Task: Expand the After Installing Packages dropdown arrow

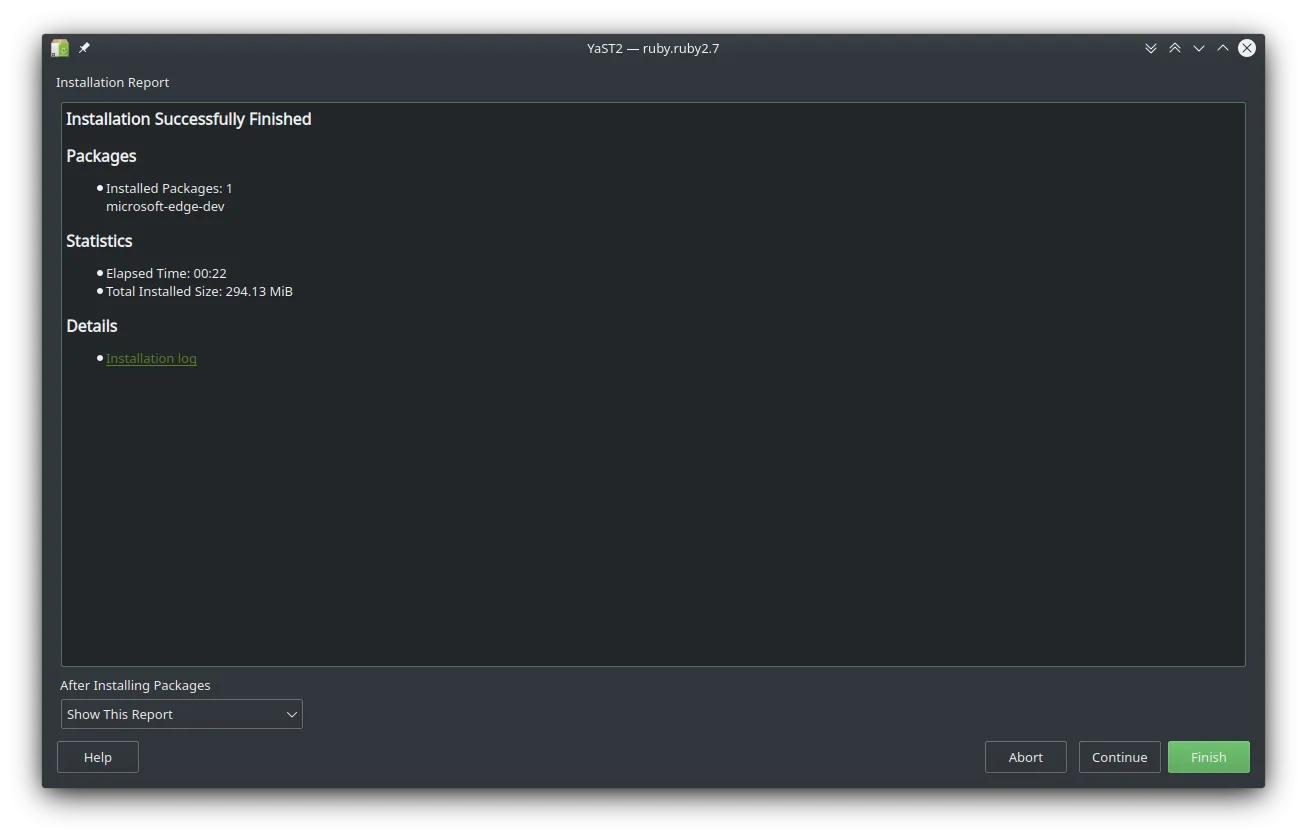Action: 291,714
